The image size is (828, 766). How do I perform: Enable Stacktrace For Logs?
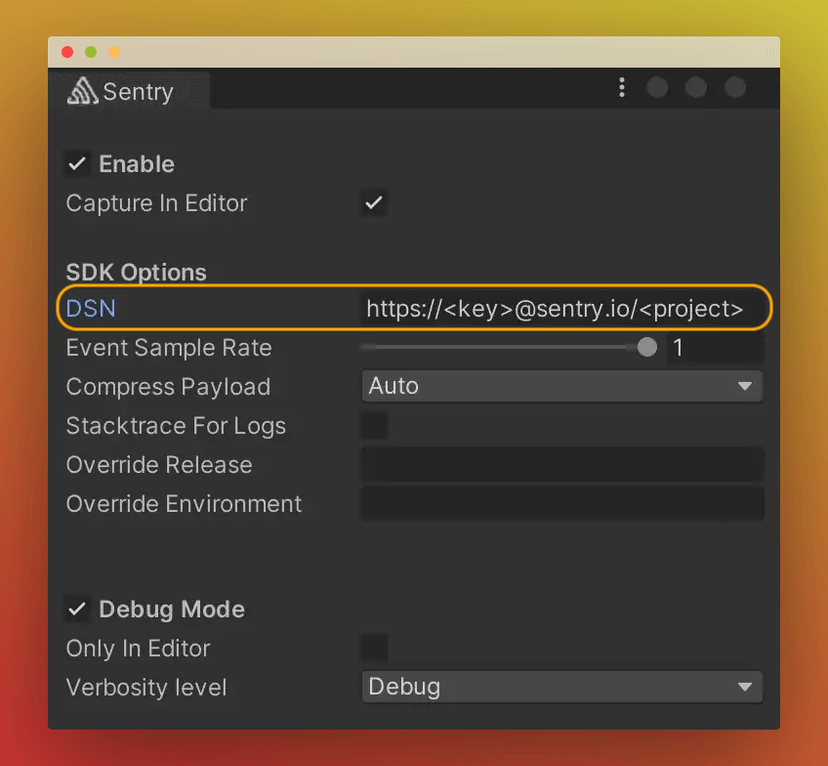point(373,425)
